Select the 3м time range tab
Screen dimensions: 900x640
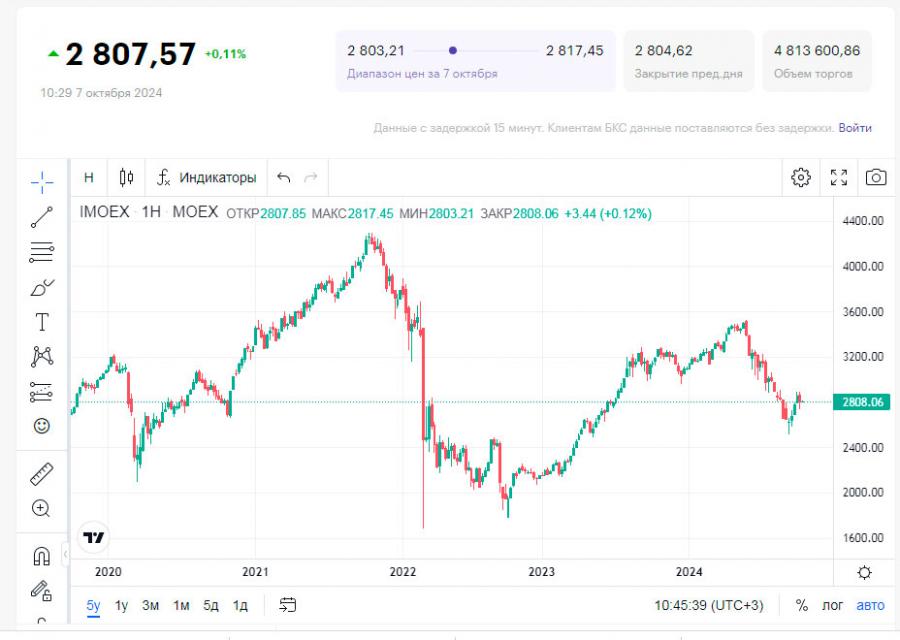click(150, 605)
